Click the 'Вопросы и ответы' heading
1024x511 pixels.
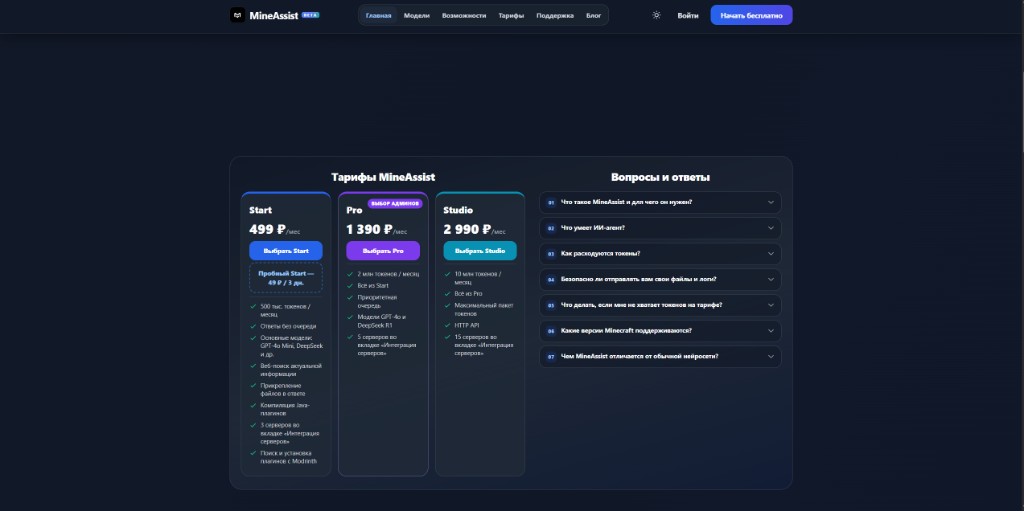pyautogui.click(x=660, y=177)
